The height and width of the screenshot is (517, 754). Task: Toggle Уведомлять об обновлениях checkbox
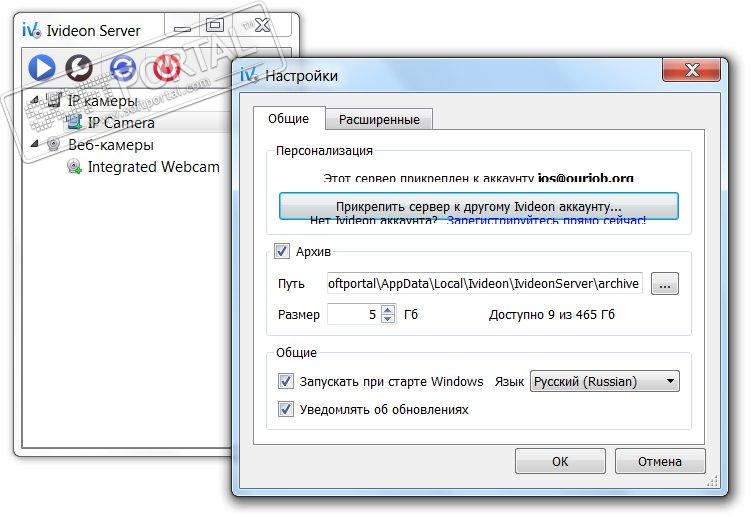click(286, 409)
